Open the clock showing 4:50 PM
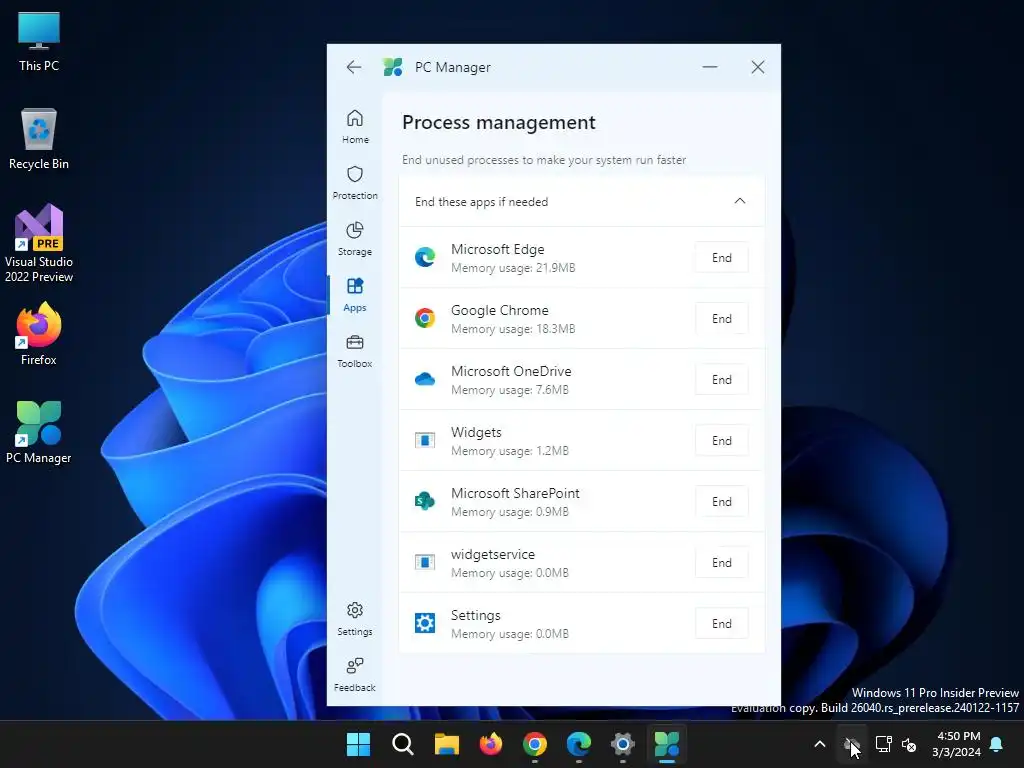Image resolution: width=1024 pixels, height=768 pixels. pos(957,744)
